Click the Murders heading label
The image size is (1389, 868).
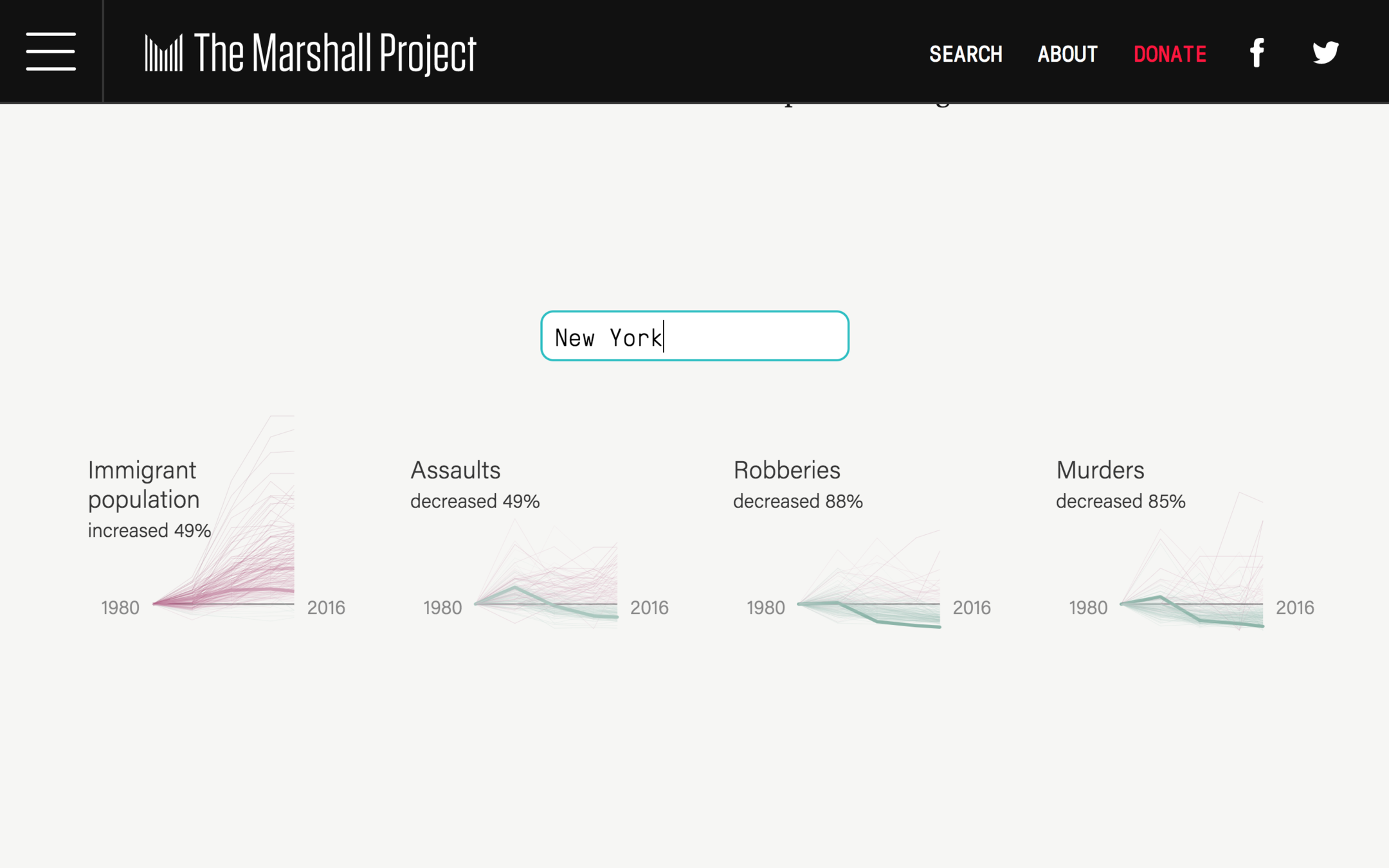point(1100,471)
